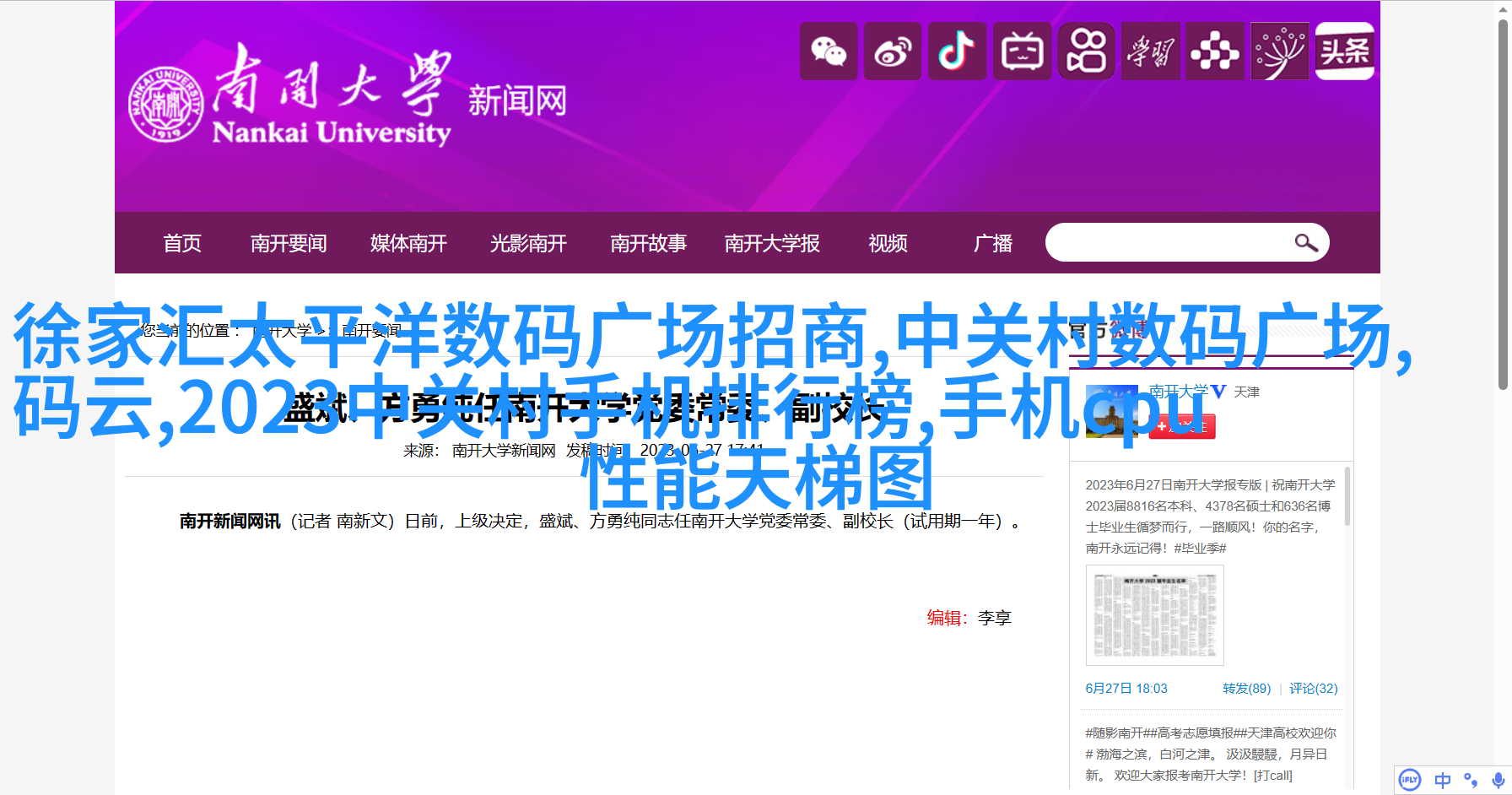Go to 首页 home menu item
This screenshot has height=795, width=1512.
tap(182, 244)
